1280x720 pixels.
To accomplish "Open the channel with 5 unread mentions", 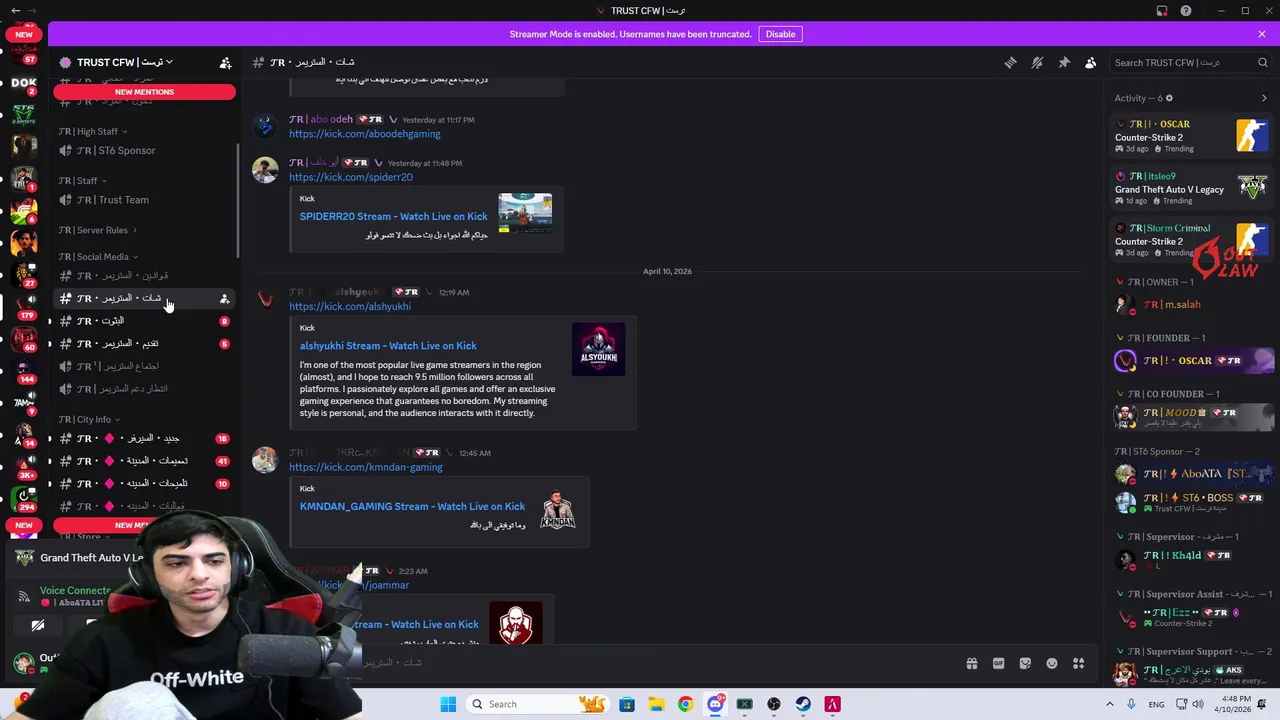I will point(145,344).
